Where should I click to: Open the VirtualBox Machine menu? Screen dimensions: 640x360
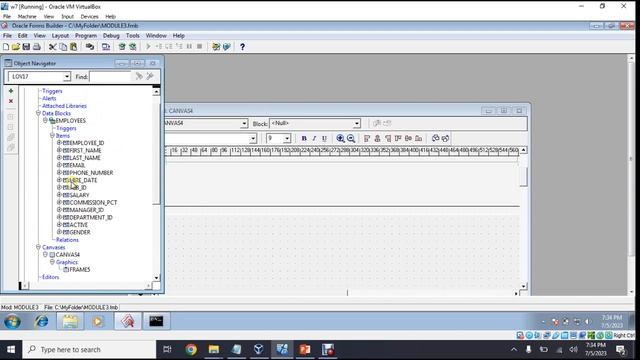click(x=27, y=16)
